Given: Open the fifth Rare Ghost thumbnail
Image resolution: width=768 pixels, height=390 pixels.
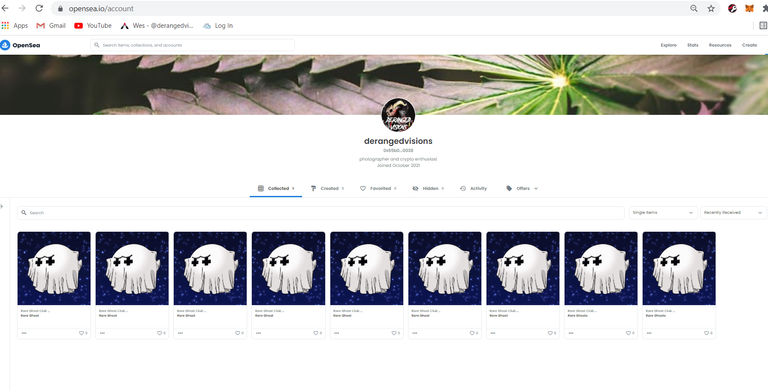Looking at the screenshot, I should tap(366, 268).
